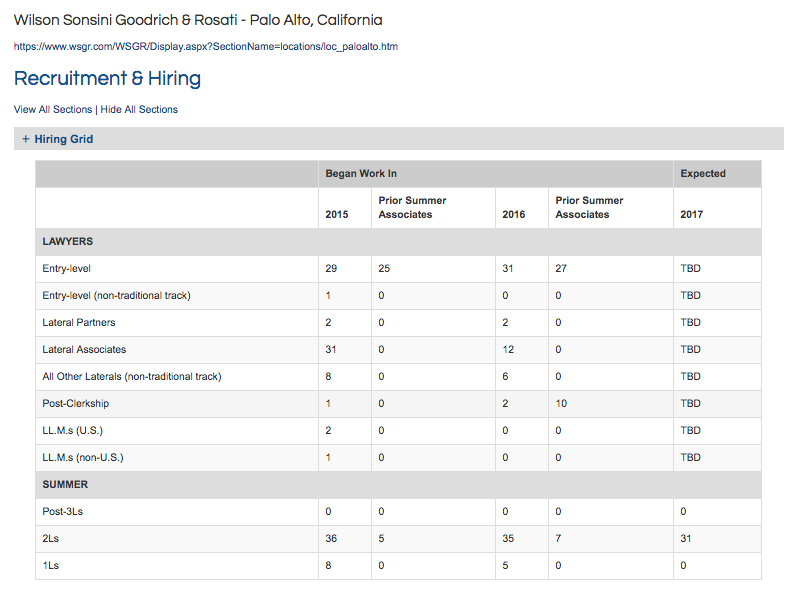The image size is (802, 602).
Task: Click View All Sections link
Action: (53, 109)
